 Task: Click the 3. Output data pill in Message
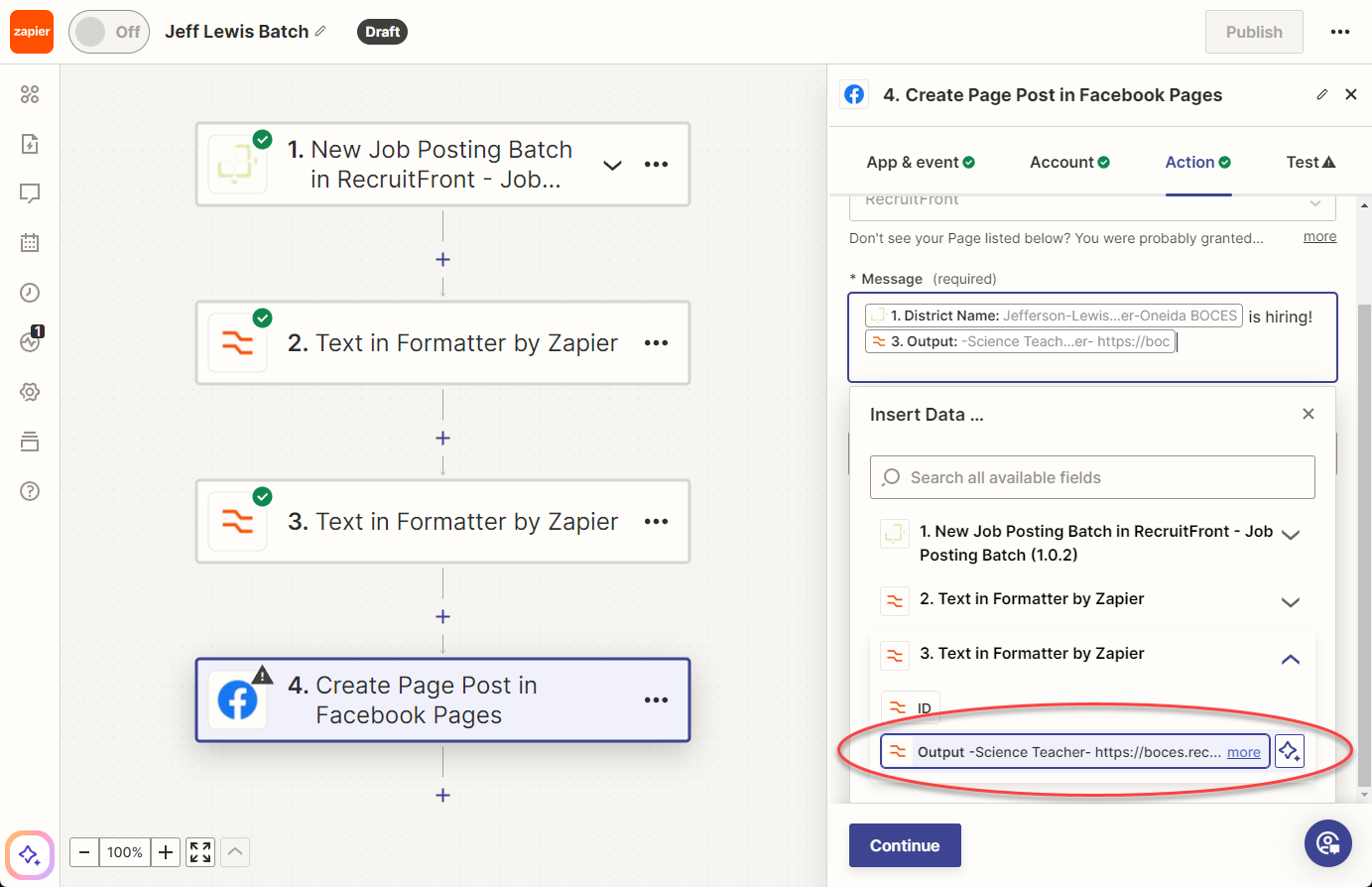(1021, 341)
